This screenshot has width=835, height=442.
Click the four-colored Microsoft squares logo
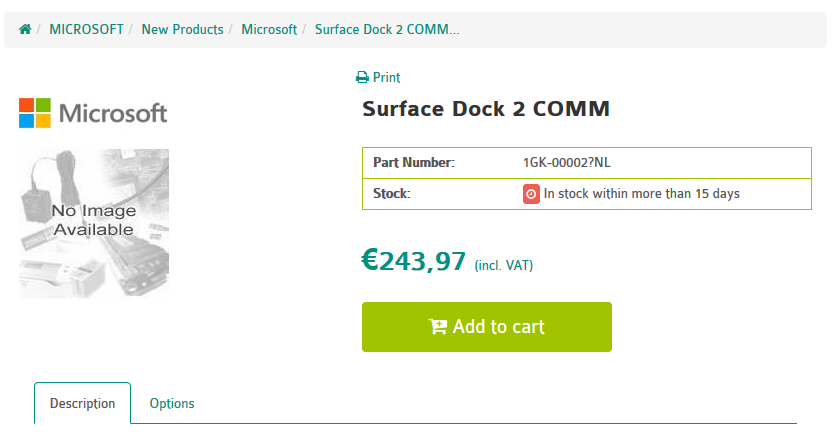pos(34,113)
